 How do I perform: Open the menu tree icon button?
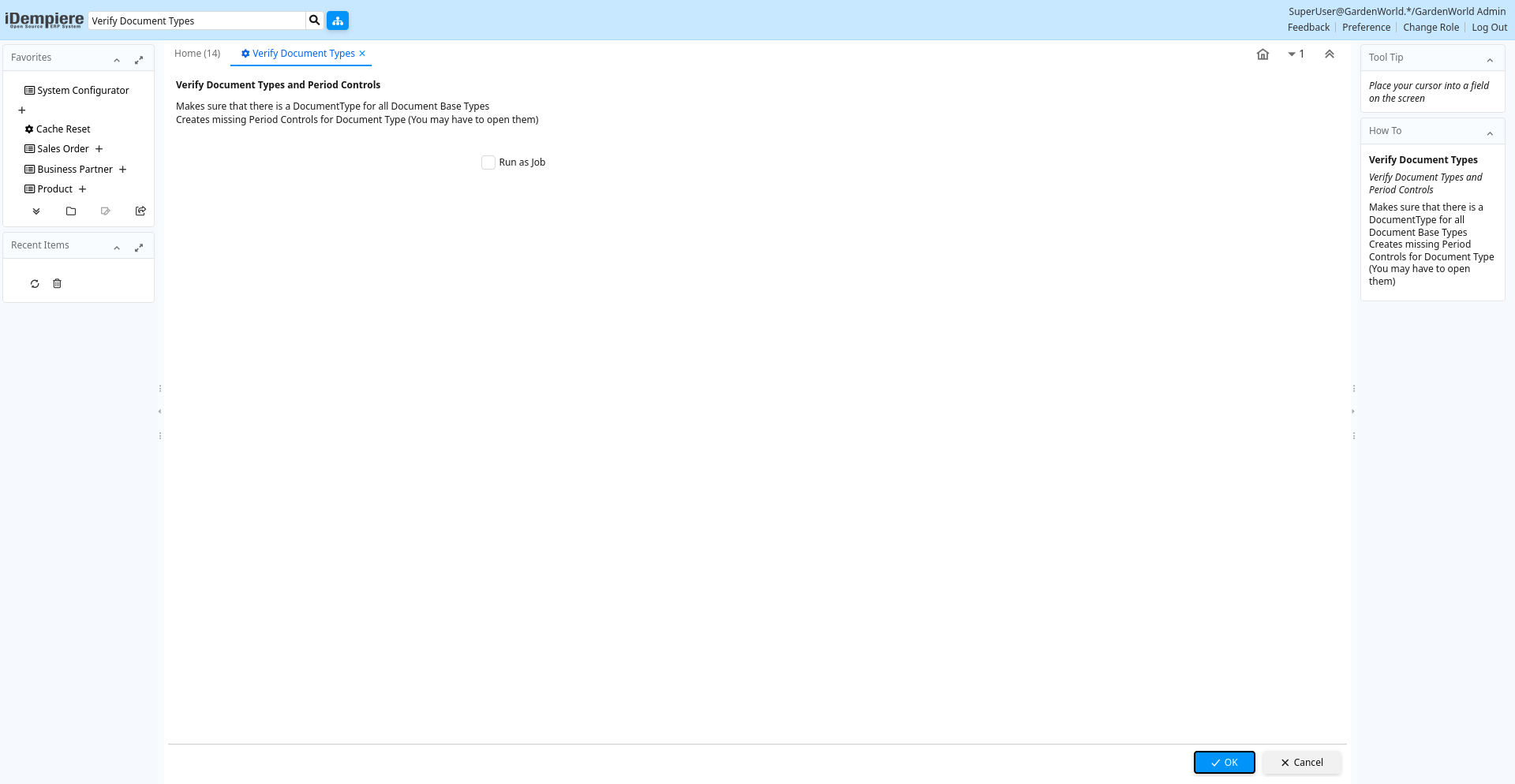(338, 21)
